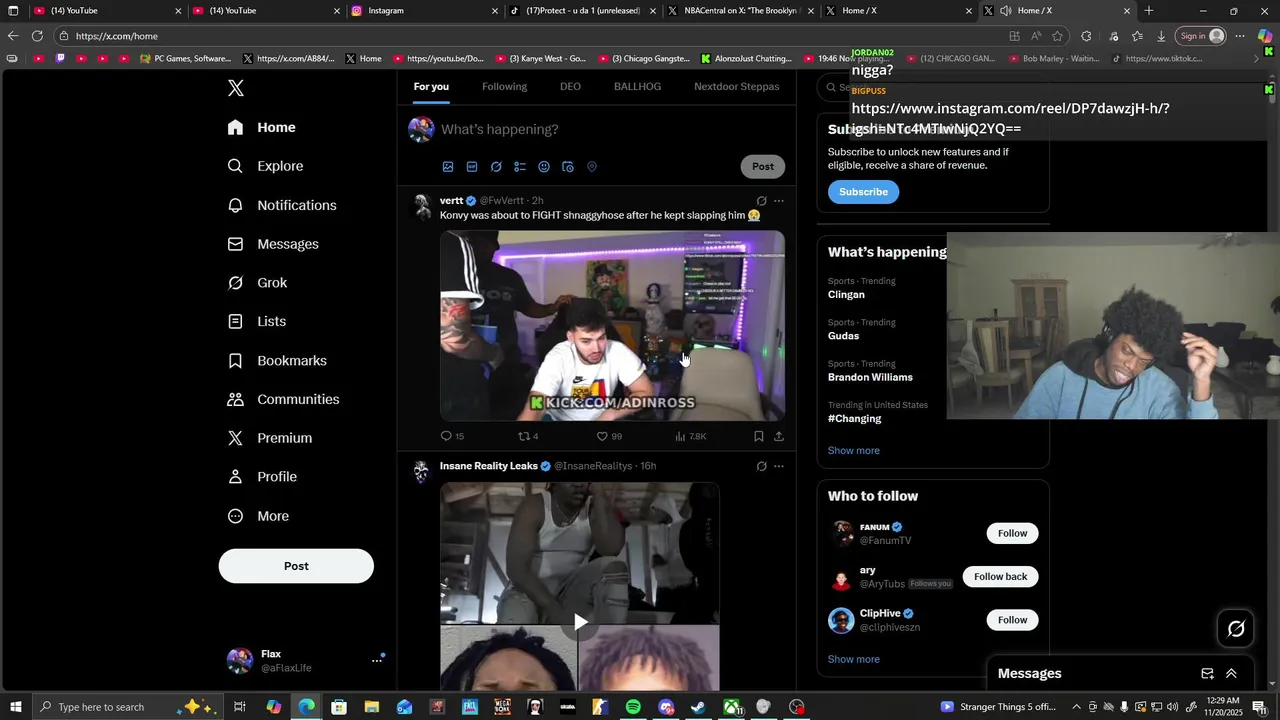Open Insane Reality Leaks profile name

pyautogui.click(x=489, y=466)
